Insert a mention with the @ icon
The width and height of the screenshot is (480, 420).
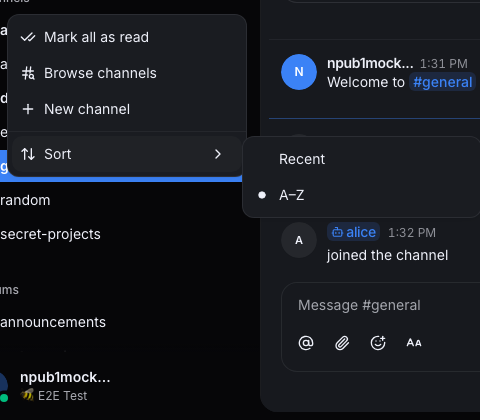pyautogui.click(x=306, y=343)
